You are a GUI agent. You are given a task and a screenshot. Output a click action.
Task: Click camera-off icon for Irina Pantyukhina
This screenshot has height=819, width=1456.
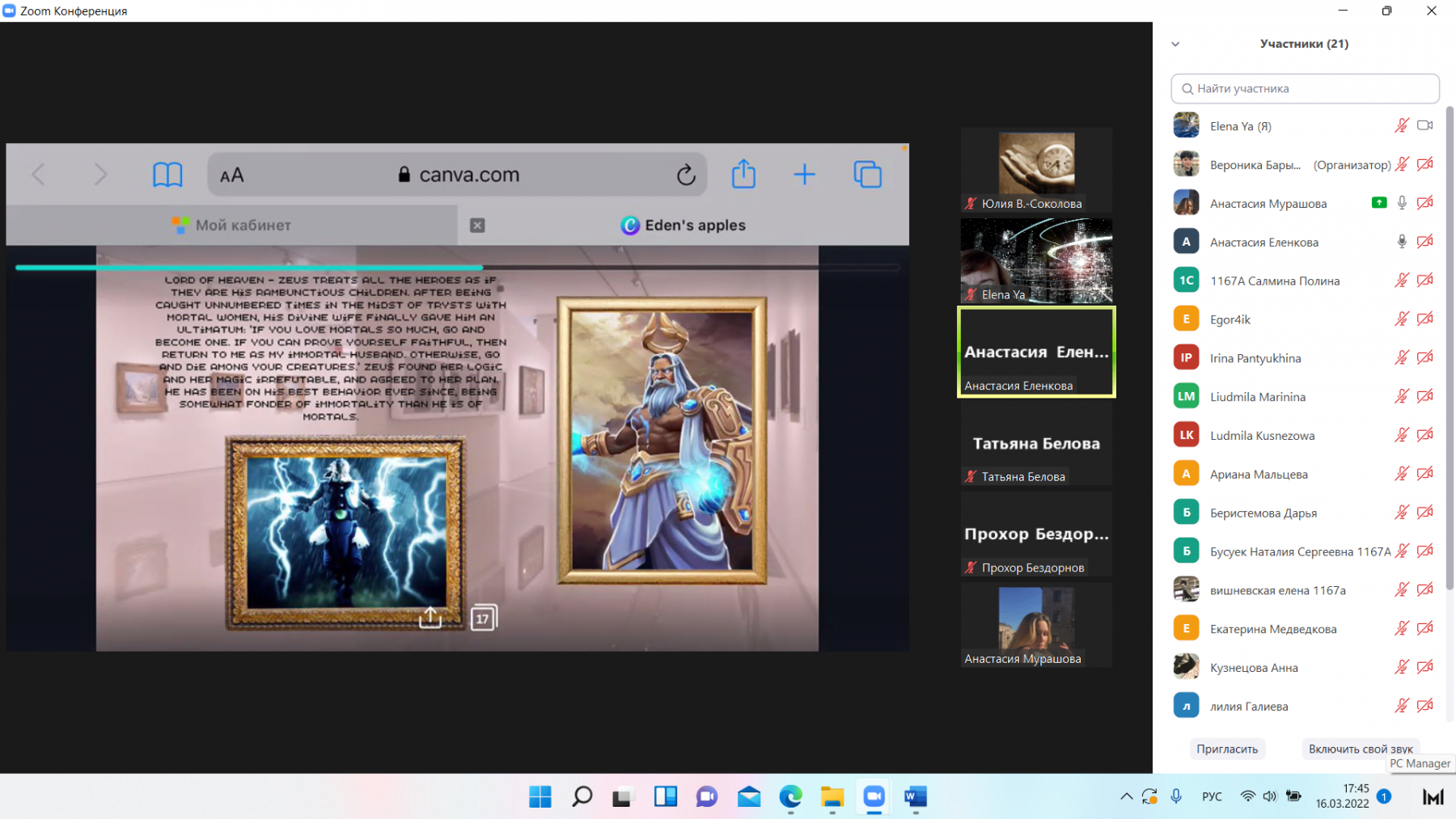tap(1425, 357)
